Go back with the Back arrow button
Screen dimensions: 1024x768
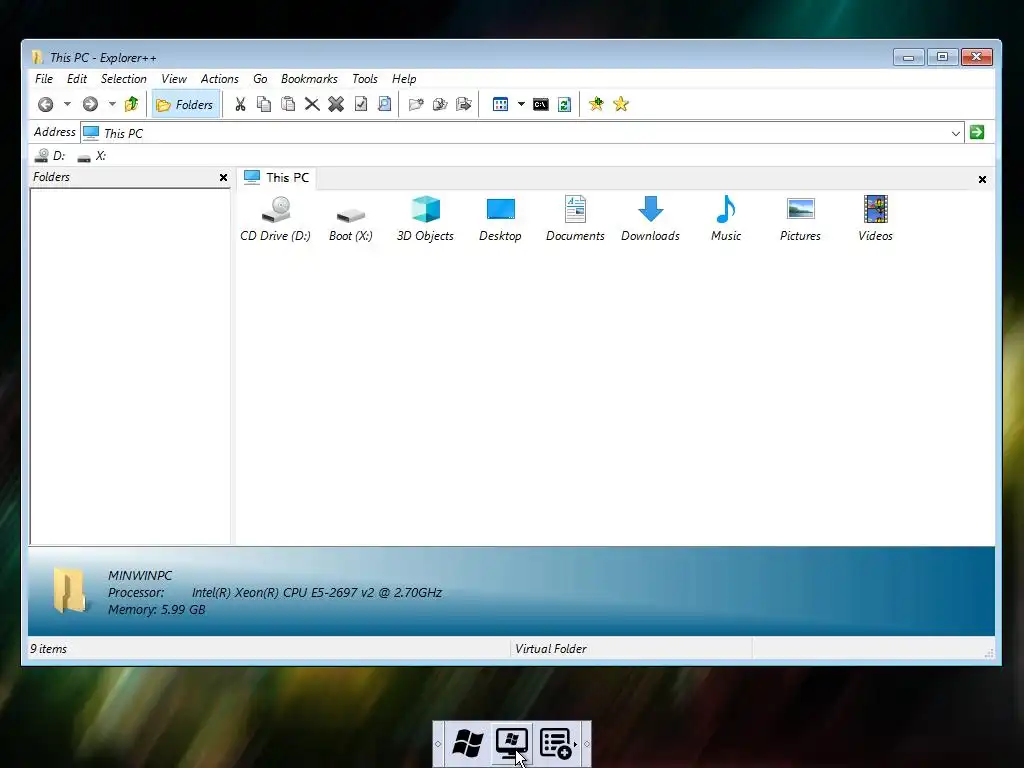45,104
